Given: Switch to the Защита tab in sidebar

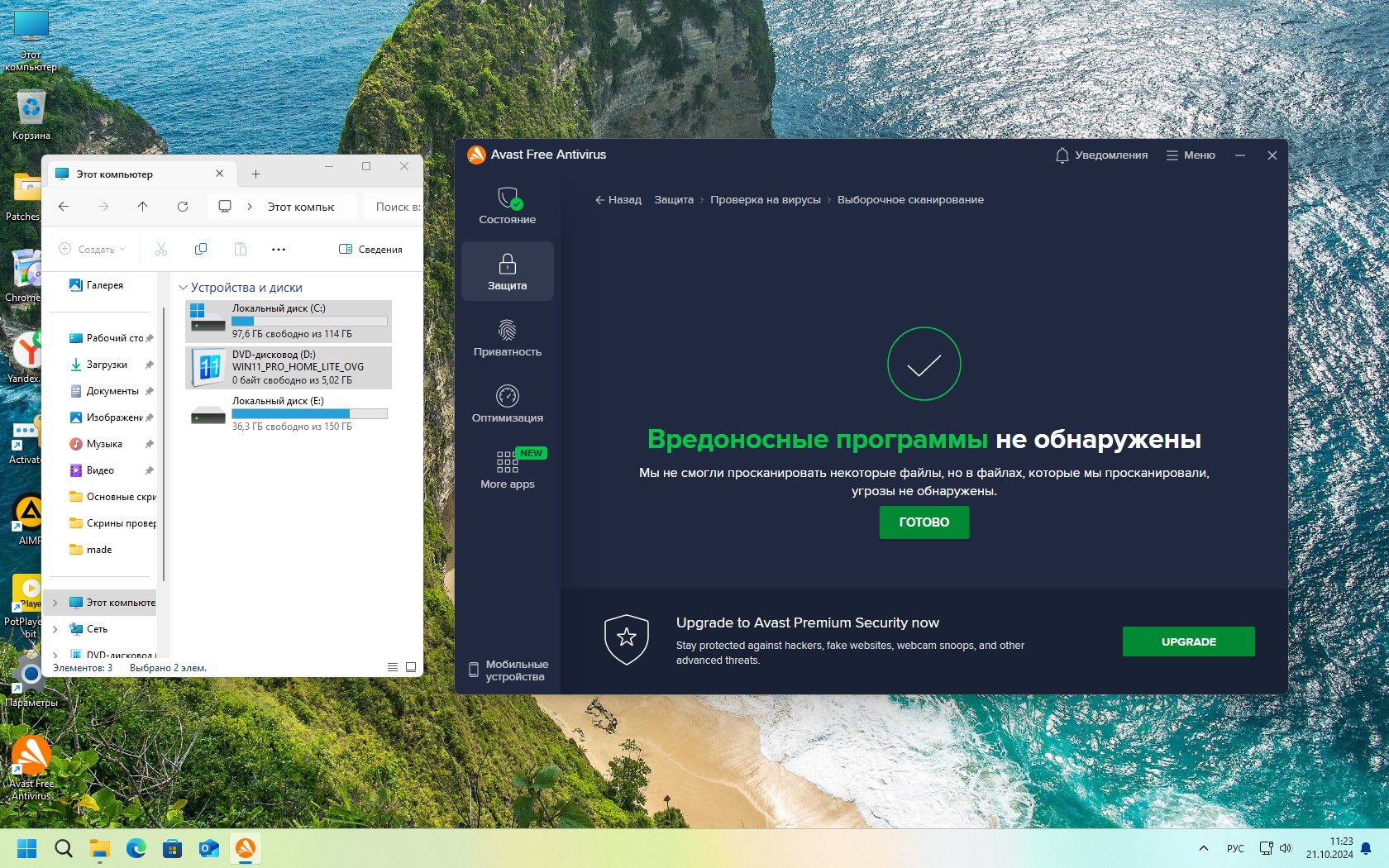Looking at the screenshot, I should click(507, 271).
